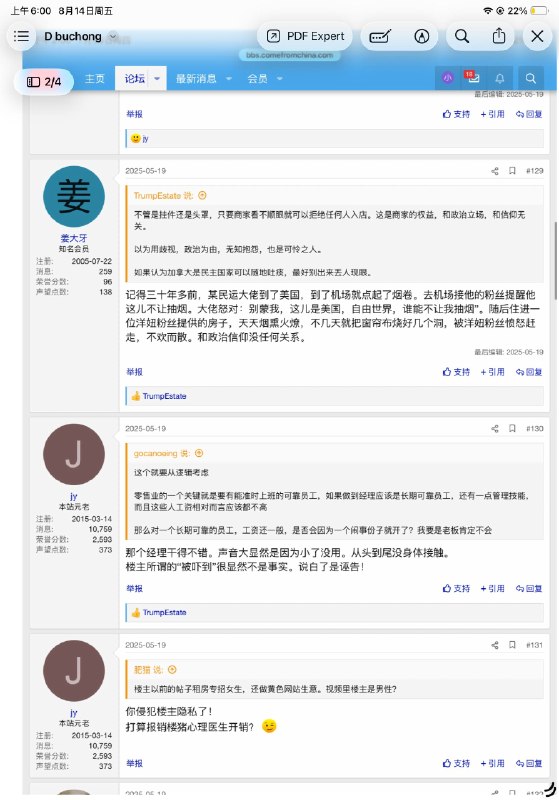Bookmark post #130
559x800 pixels.
pyautogui.click(x=512, y=429)
